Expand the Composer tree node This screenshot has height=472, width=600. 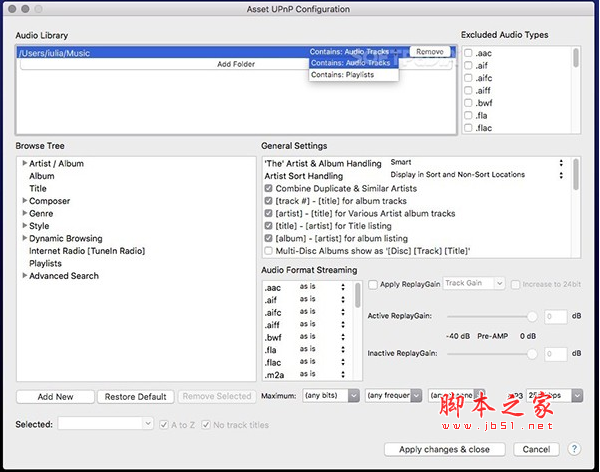pos(24,201)
